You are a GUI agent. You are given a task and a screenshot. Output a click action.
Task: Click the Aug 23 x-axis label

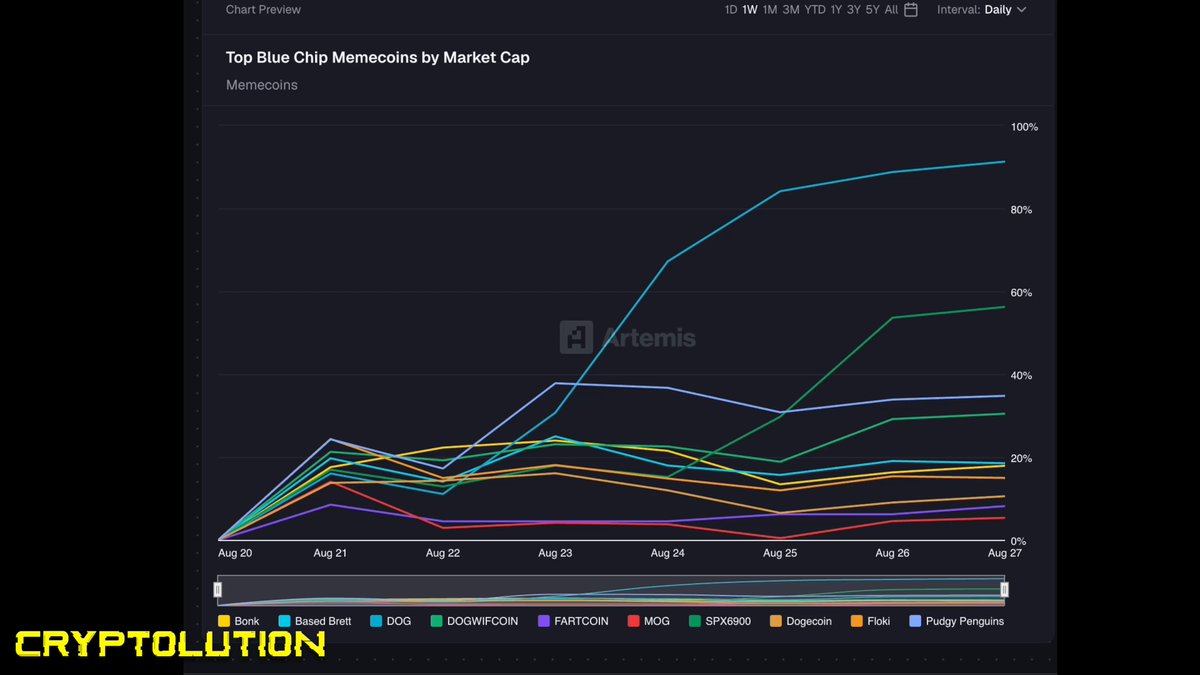pyautogui.click(x=555, y=552)
